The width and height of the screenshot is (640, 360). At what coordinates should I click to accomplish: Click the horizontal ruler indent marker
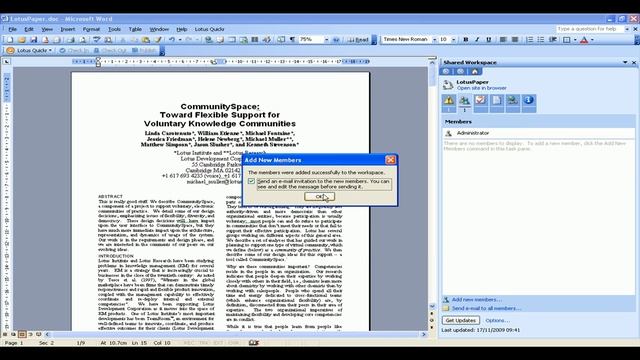[98, 62]
